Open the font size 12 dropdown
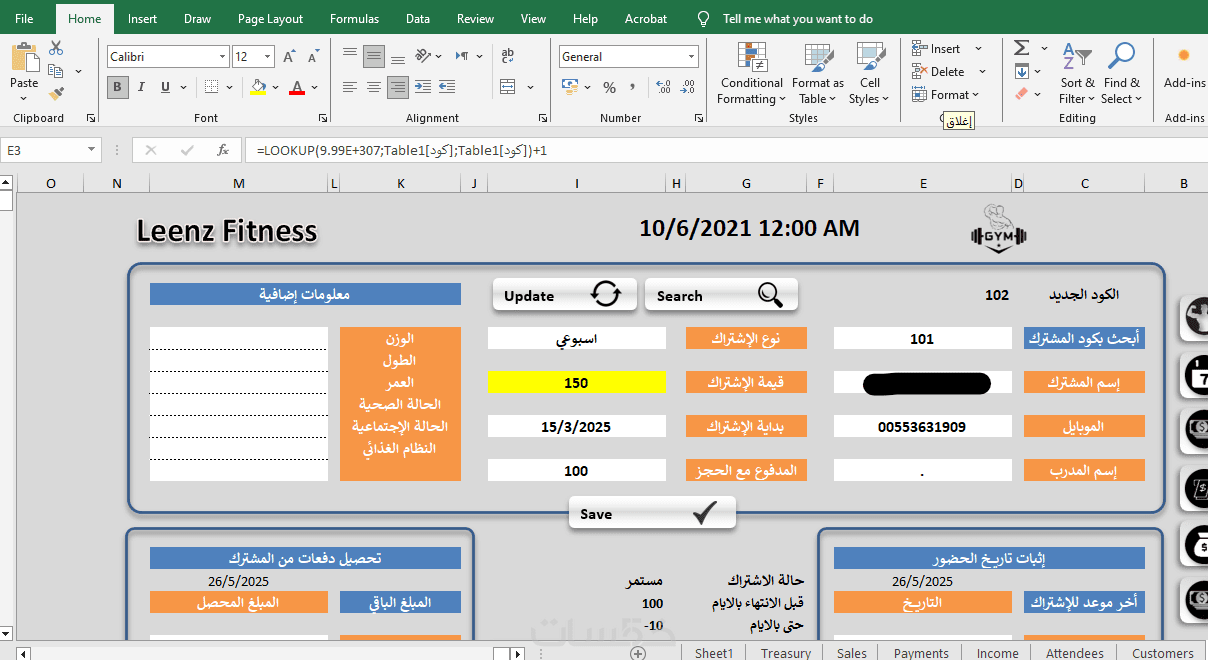 [267, 57]
